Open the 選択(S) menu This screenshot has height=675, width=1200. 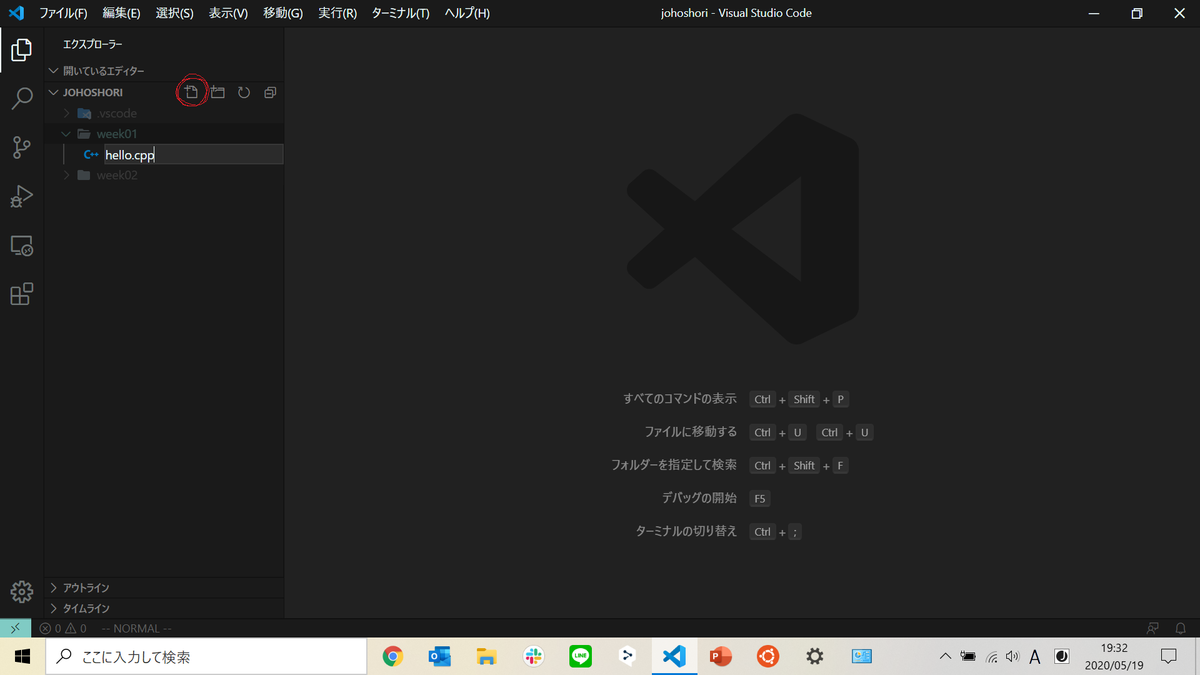[175, 13]
